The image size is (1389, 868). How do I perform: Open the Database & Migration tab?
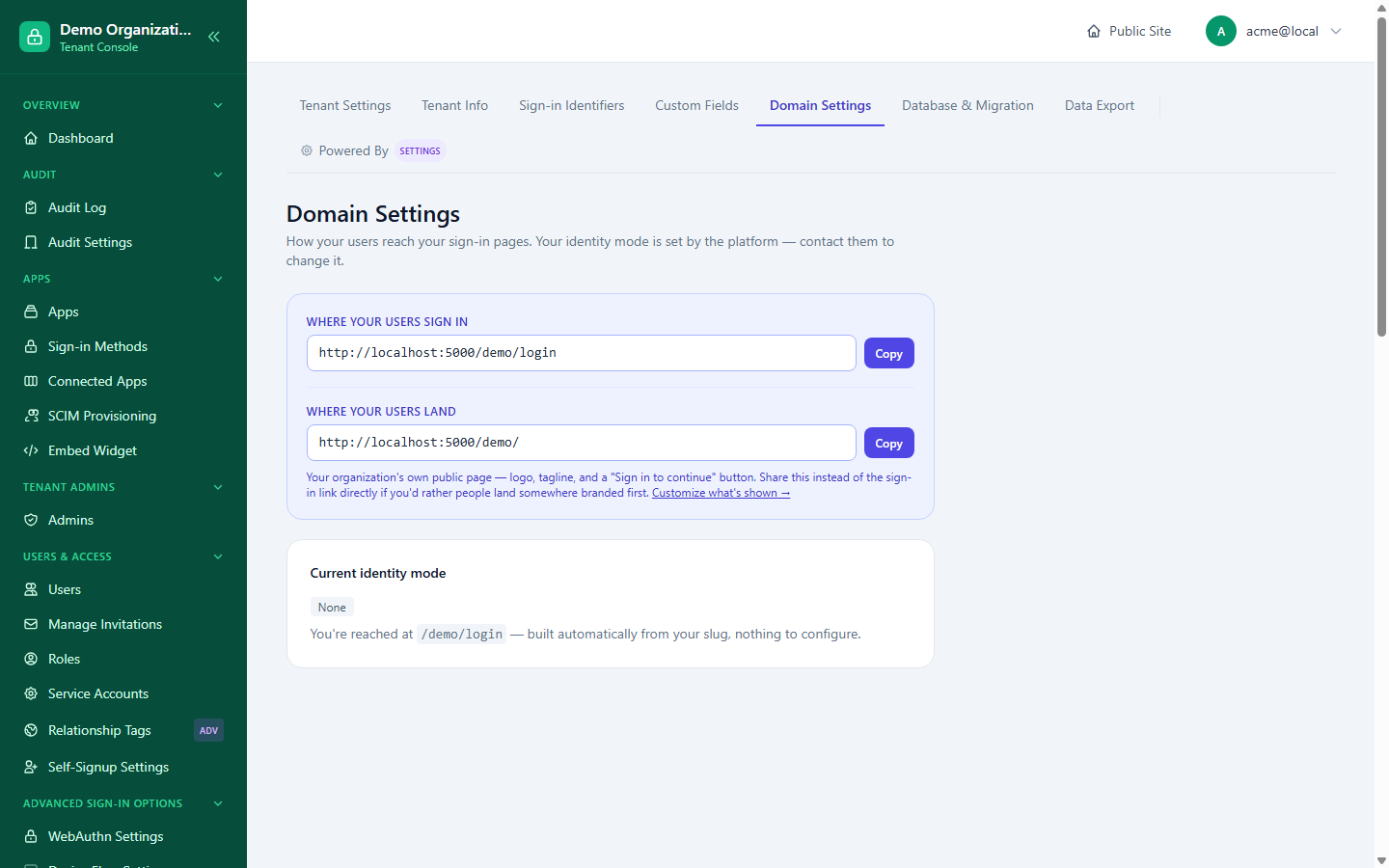click(x=967, y=105)
